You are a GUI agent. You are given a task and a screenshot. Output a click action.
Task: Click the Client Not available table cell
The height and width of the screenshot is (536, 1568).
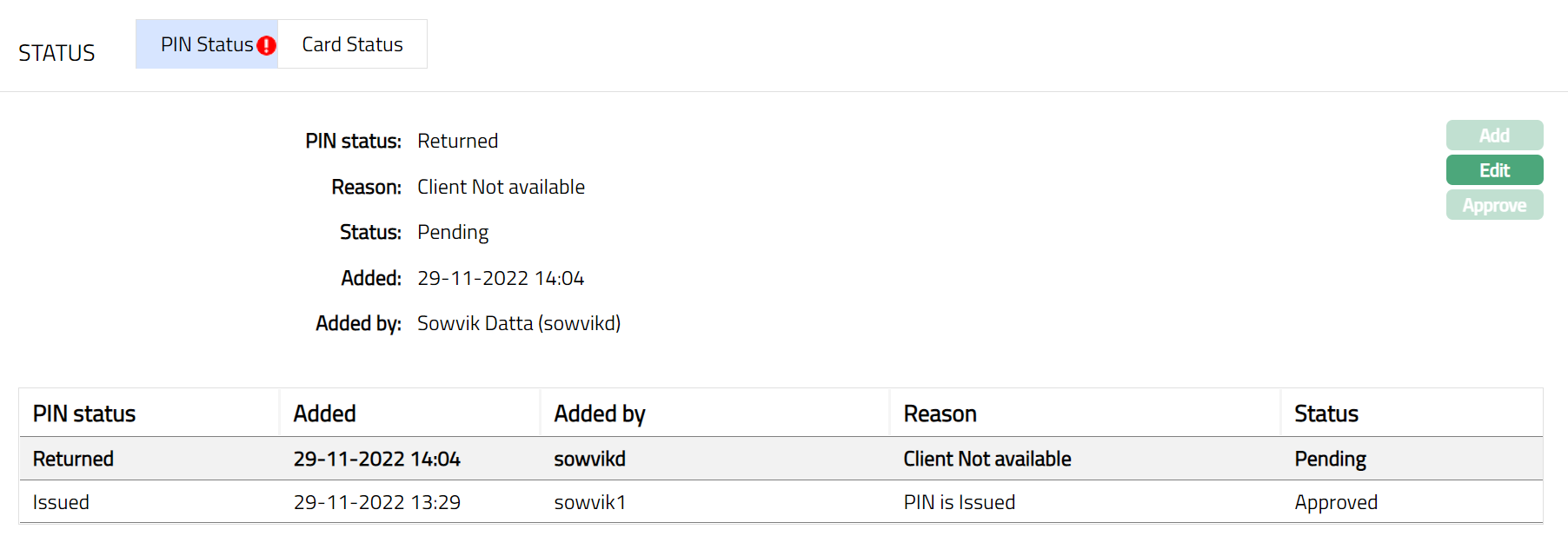tap(987, 459)
